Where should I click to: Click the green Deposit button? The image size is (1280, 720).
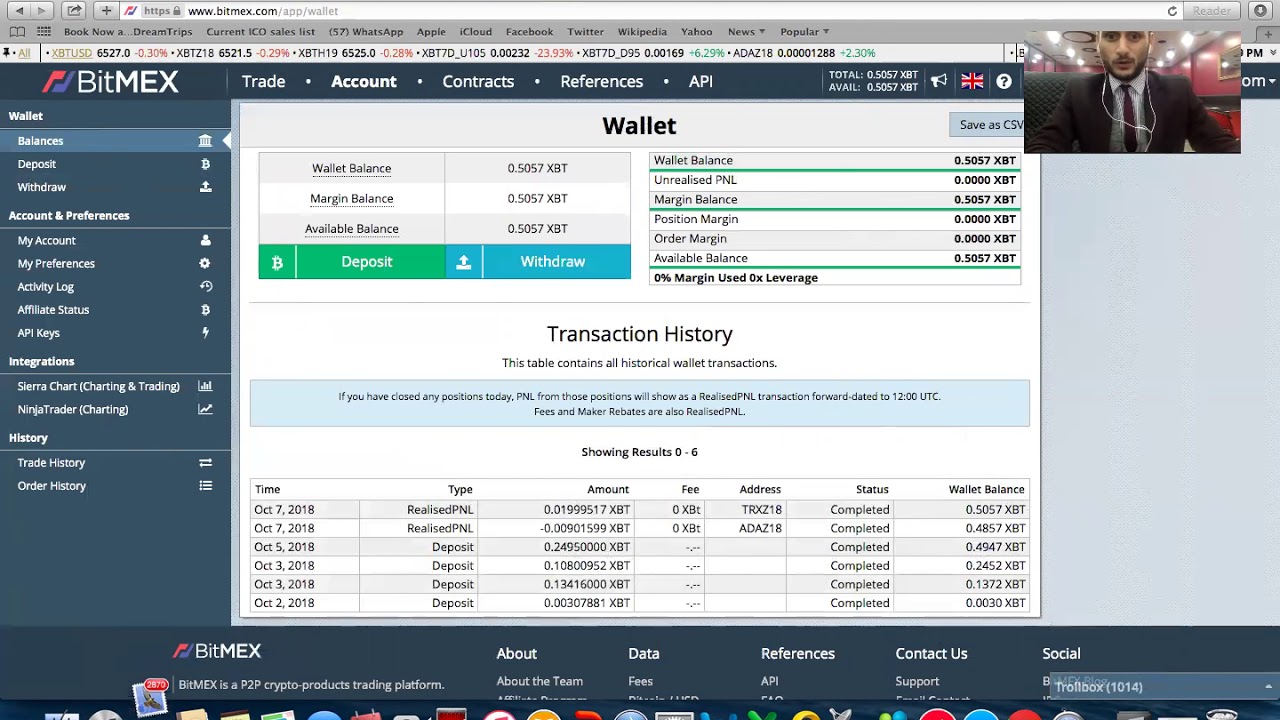(351, 262)
